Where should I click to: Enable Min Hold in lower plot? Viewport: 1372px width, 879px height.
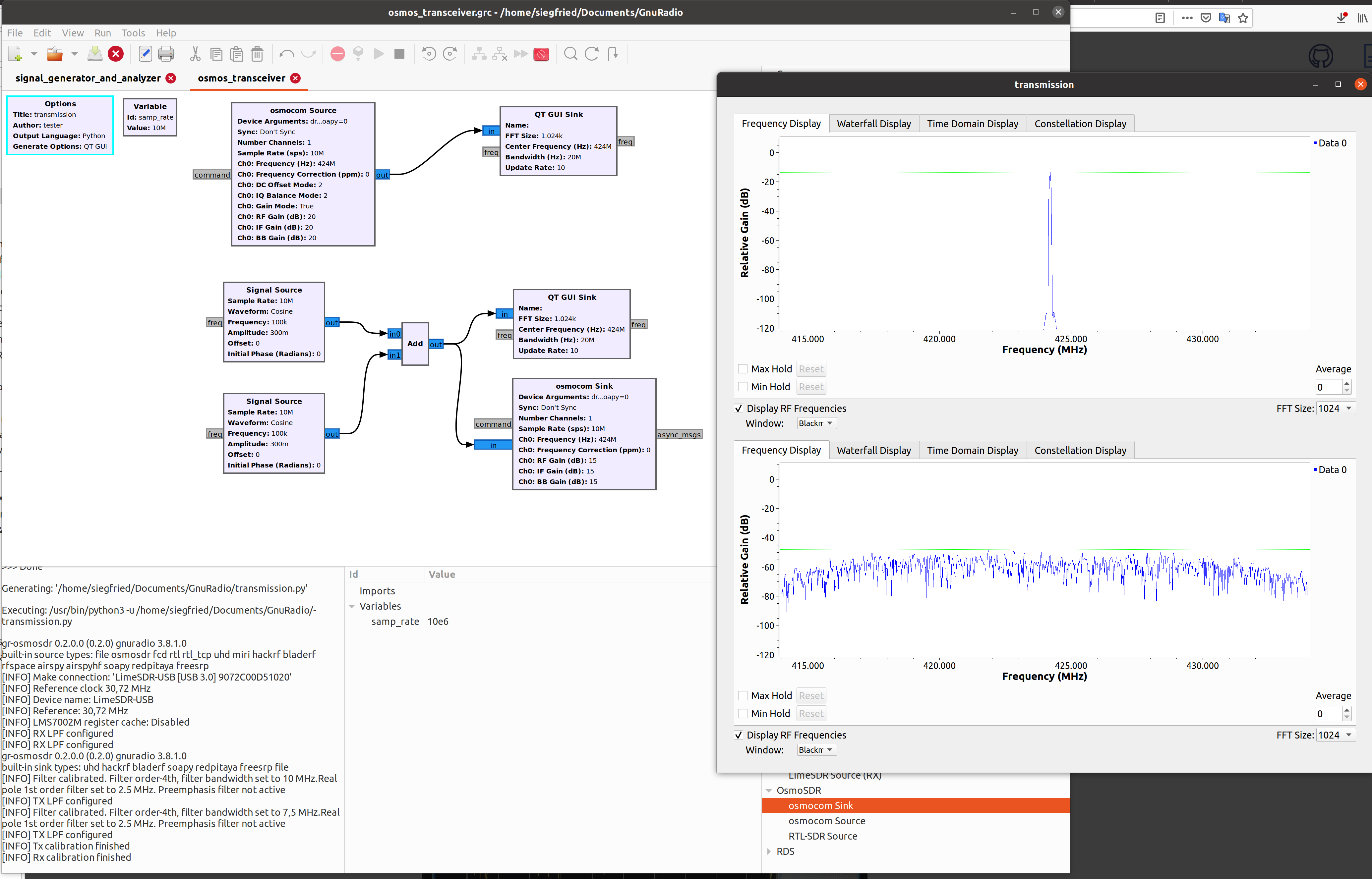tap(743, 713)
